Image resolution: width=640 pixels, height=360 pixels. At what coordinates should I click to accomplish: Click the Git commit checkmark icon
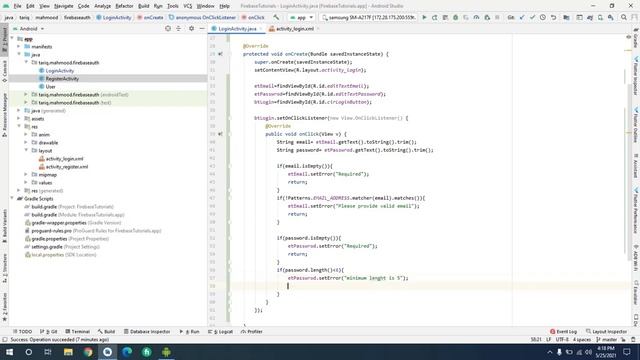tap(532, 18)
